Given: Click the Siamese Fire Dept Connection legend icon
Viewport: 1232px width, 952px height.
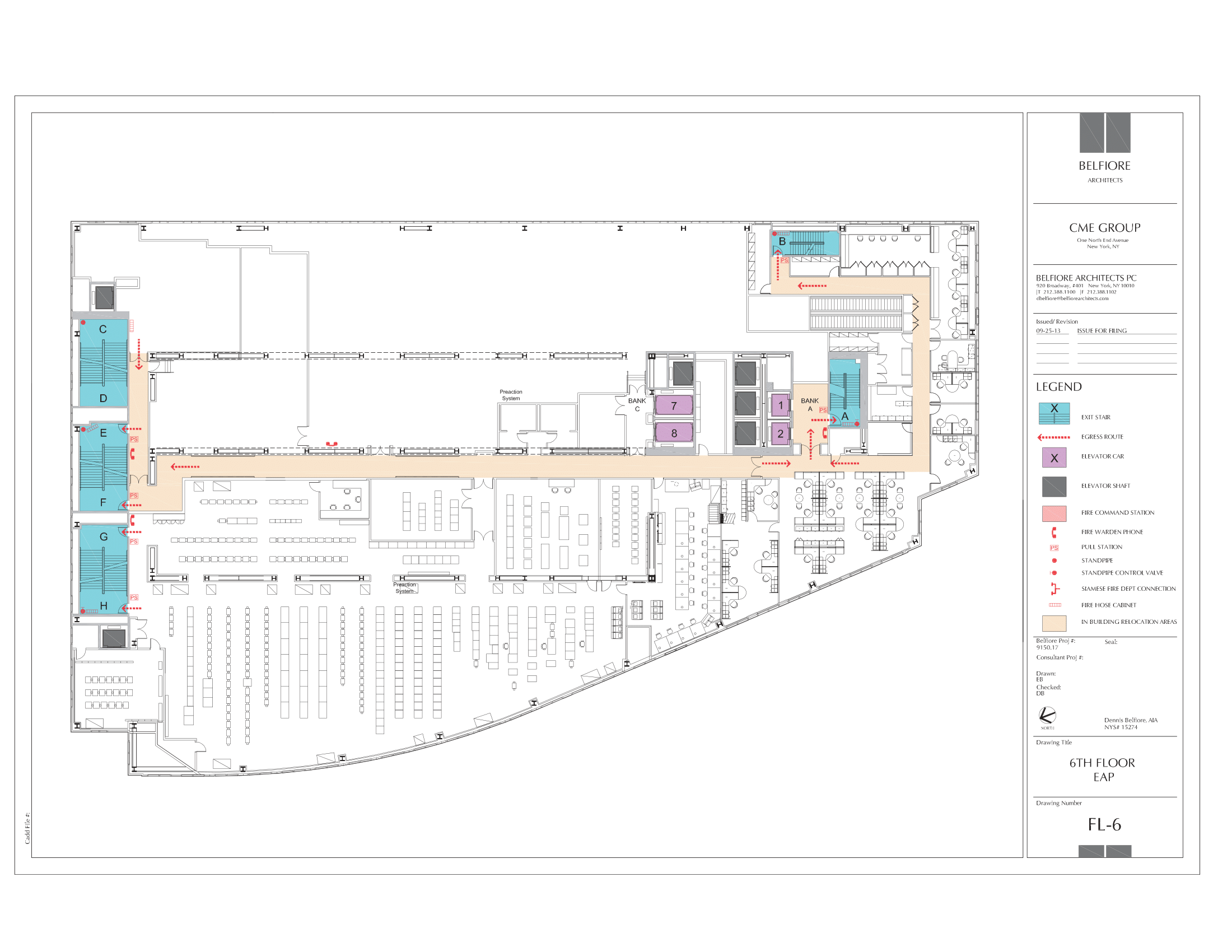Looking at the screenshot, I should (x=1055, y=589).
